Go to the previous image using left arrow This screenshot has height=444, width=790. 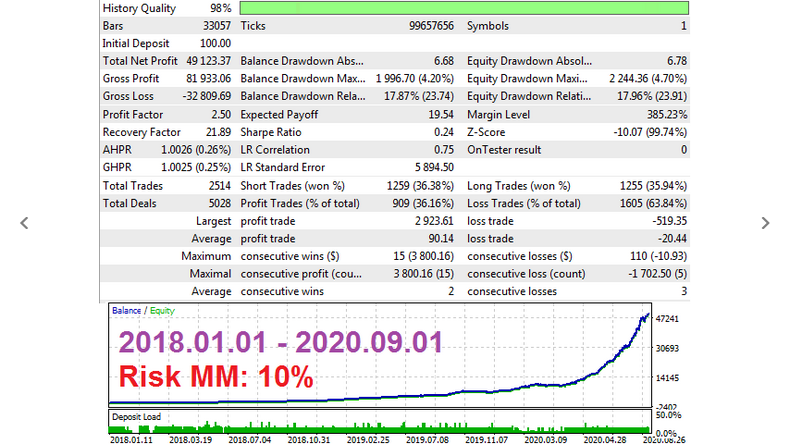(x=24, y=223)
